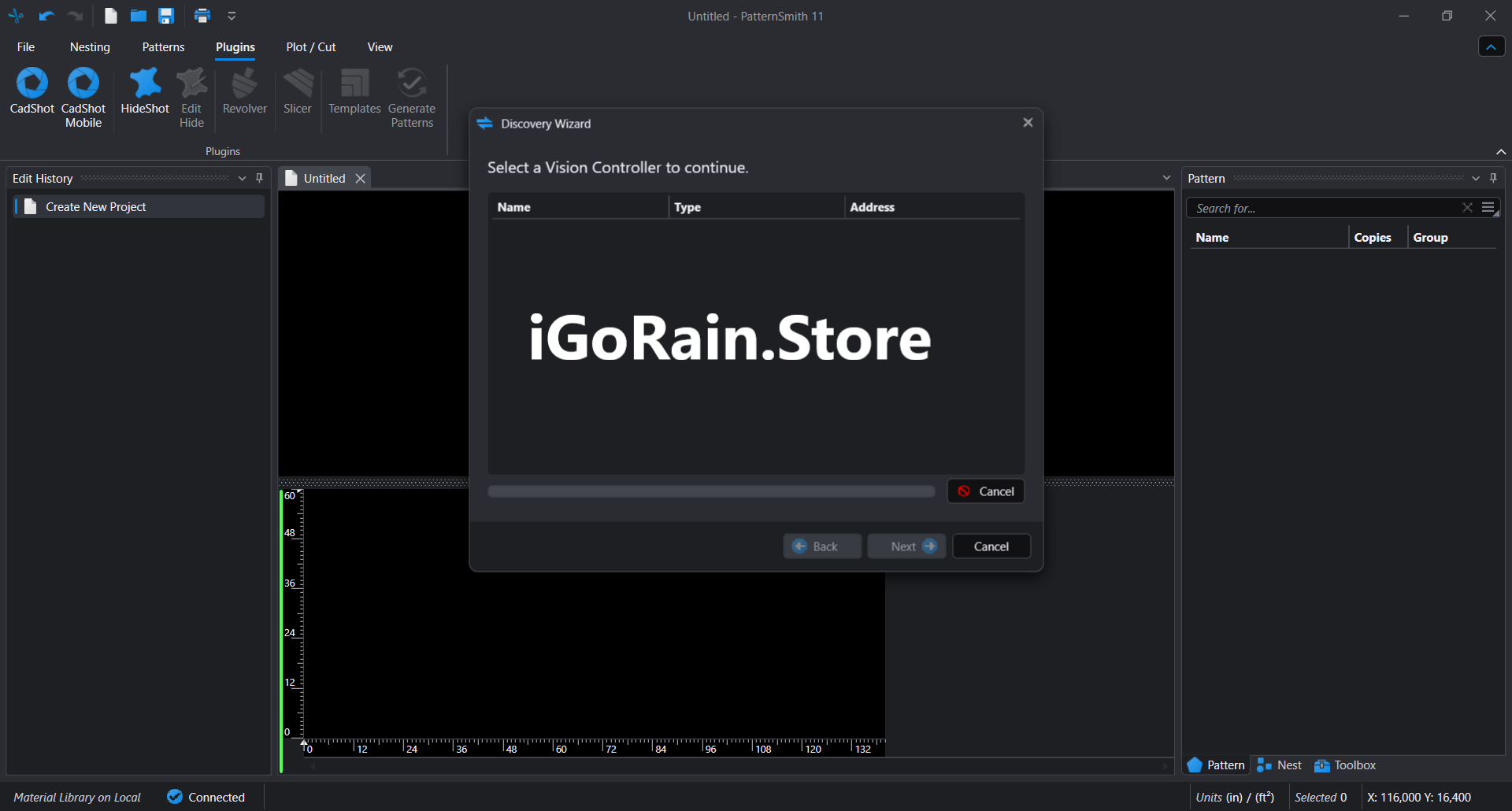Switch to the Nesting ribbon tab
The height and width of the screenshot is (811, 1512).
90,47
